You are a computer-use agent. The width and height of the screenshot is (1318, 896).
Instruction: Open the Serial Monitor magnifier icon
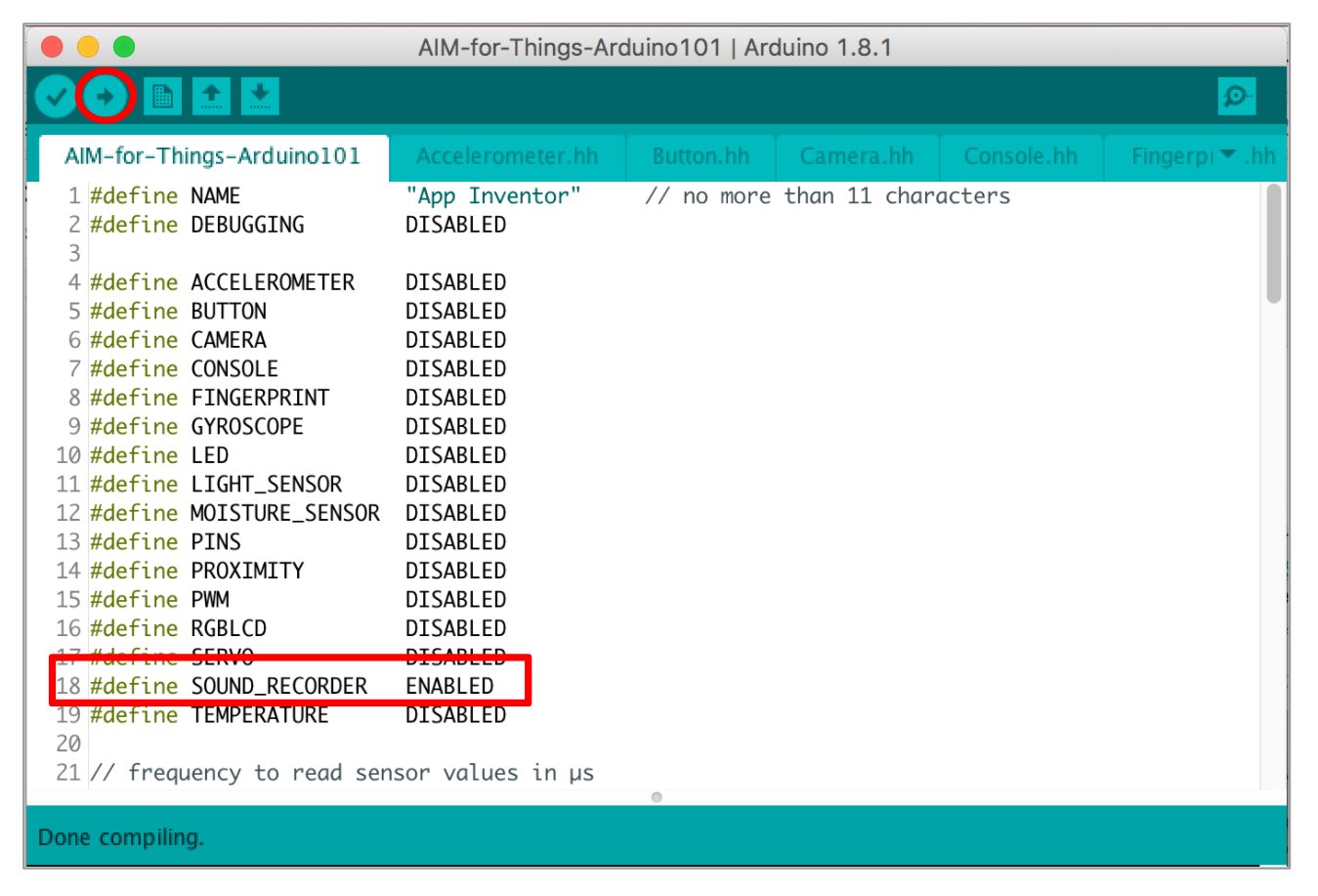[1237, 96]
